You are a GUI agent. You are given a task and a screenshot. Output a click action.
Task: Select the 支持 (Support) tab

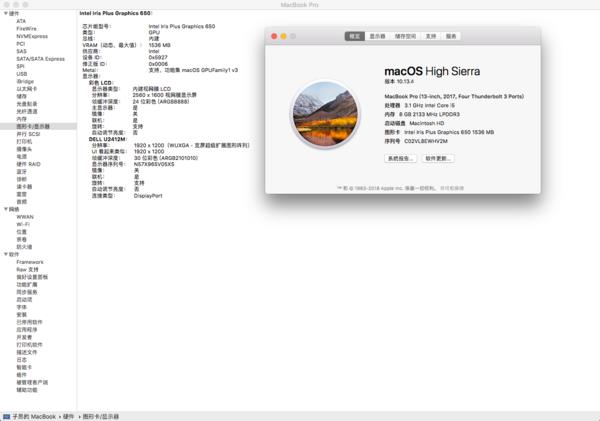point(429,35)
